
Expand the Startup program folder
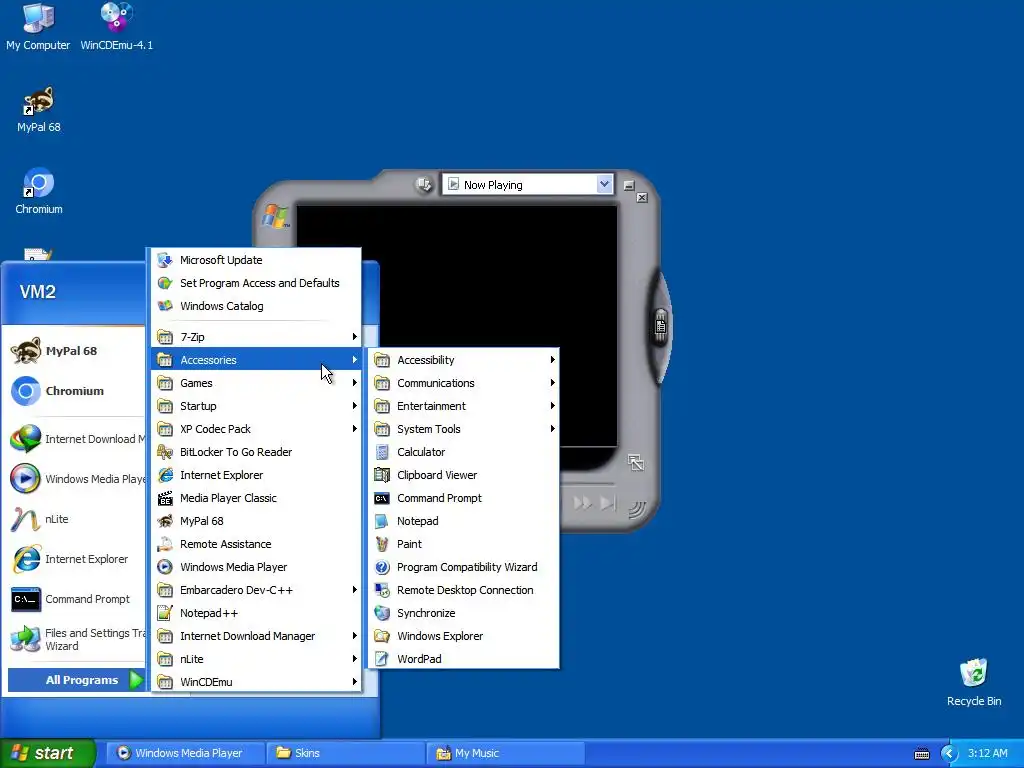pyautogui.click(x=257, y=406)
